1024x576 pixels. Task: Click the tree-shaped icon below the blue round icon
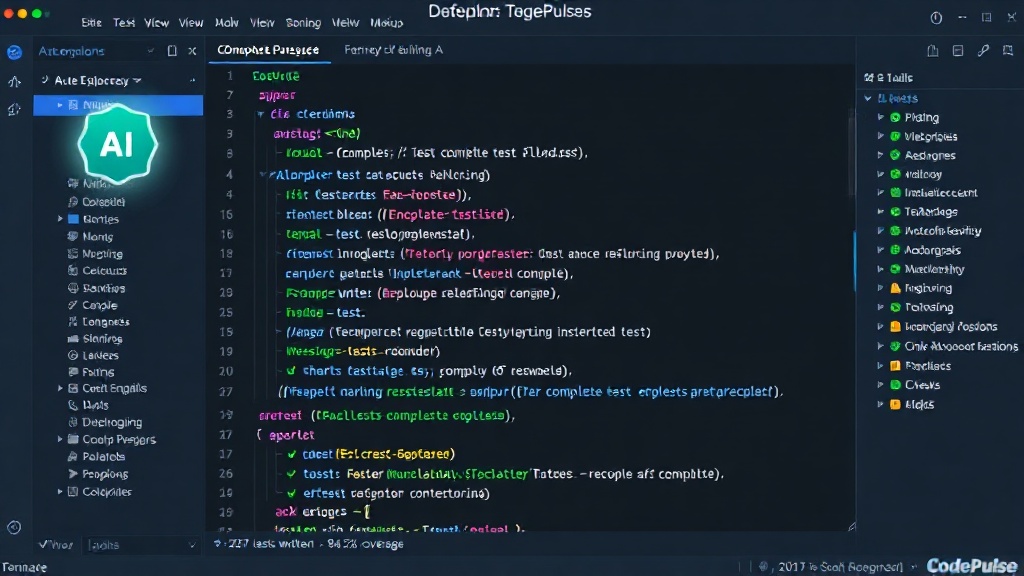[x=14, y=82]
